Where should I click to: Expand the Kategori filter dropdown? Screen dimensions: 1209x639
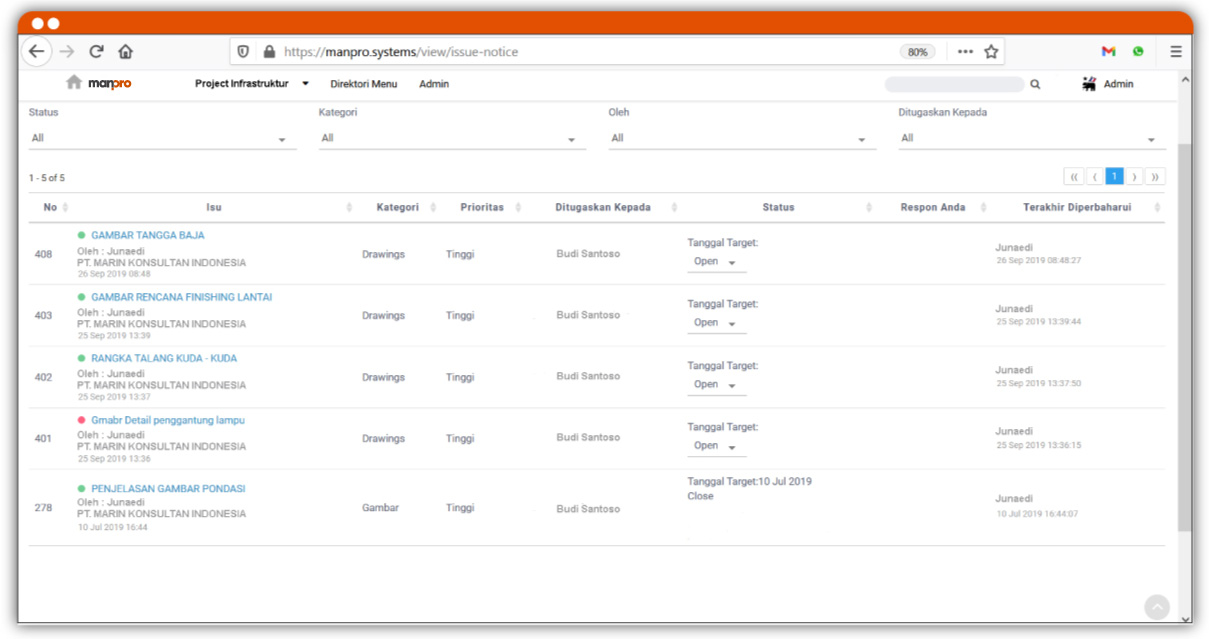tap(452, 139)
